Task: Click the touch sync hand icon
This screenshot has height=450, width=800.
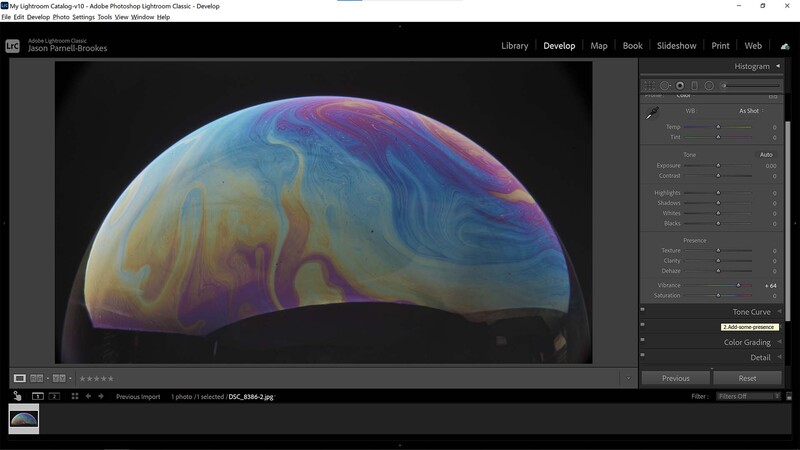Action: pyautogui.click(x=17, y=396)
